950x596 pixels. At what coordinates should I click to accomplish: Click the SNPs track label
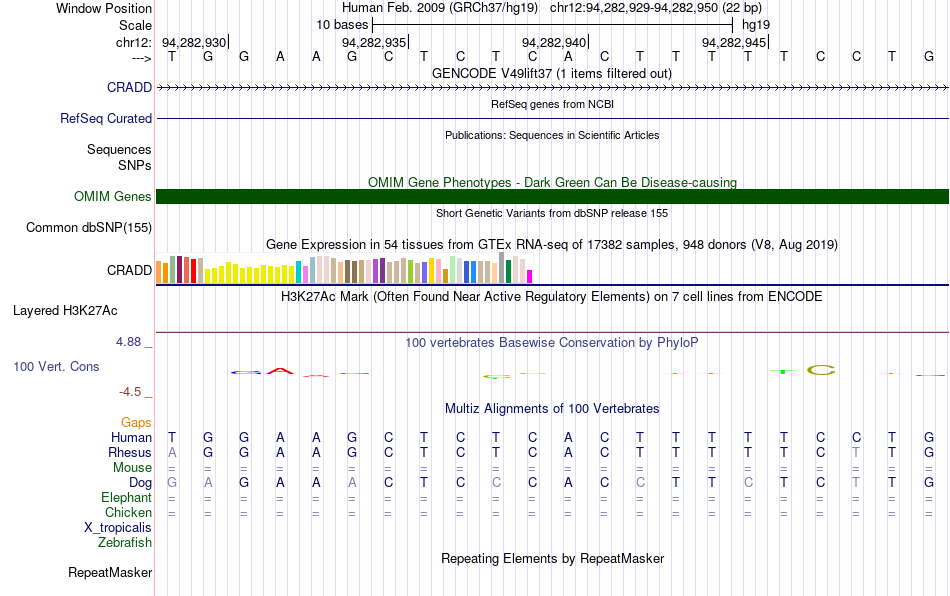point(135,165)
